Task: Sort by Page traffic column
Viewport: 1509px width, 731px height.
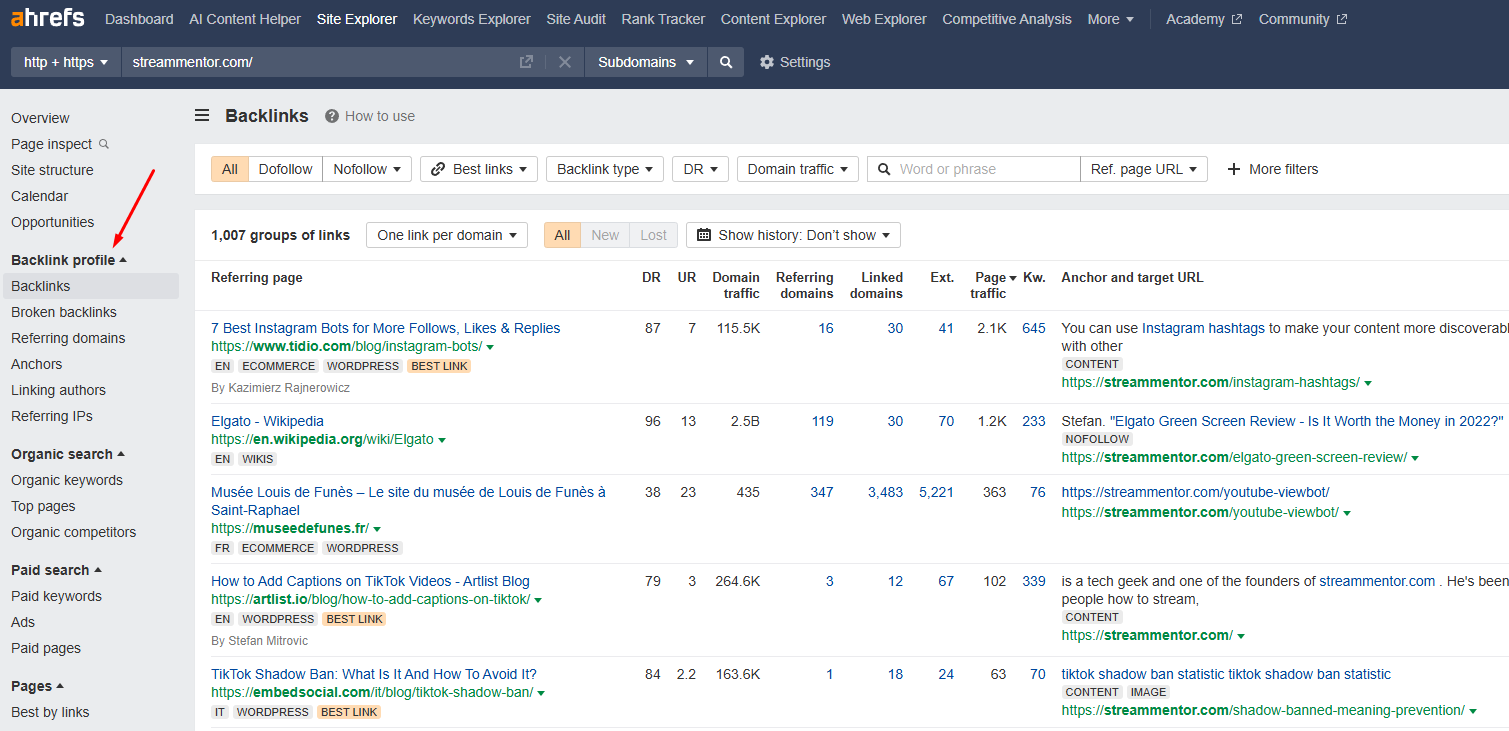Action: point(992,285)
